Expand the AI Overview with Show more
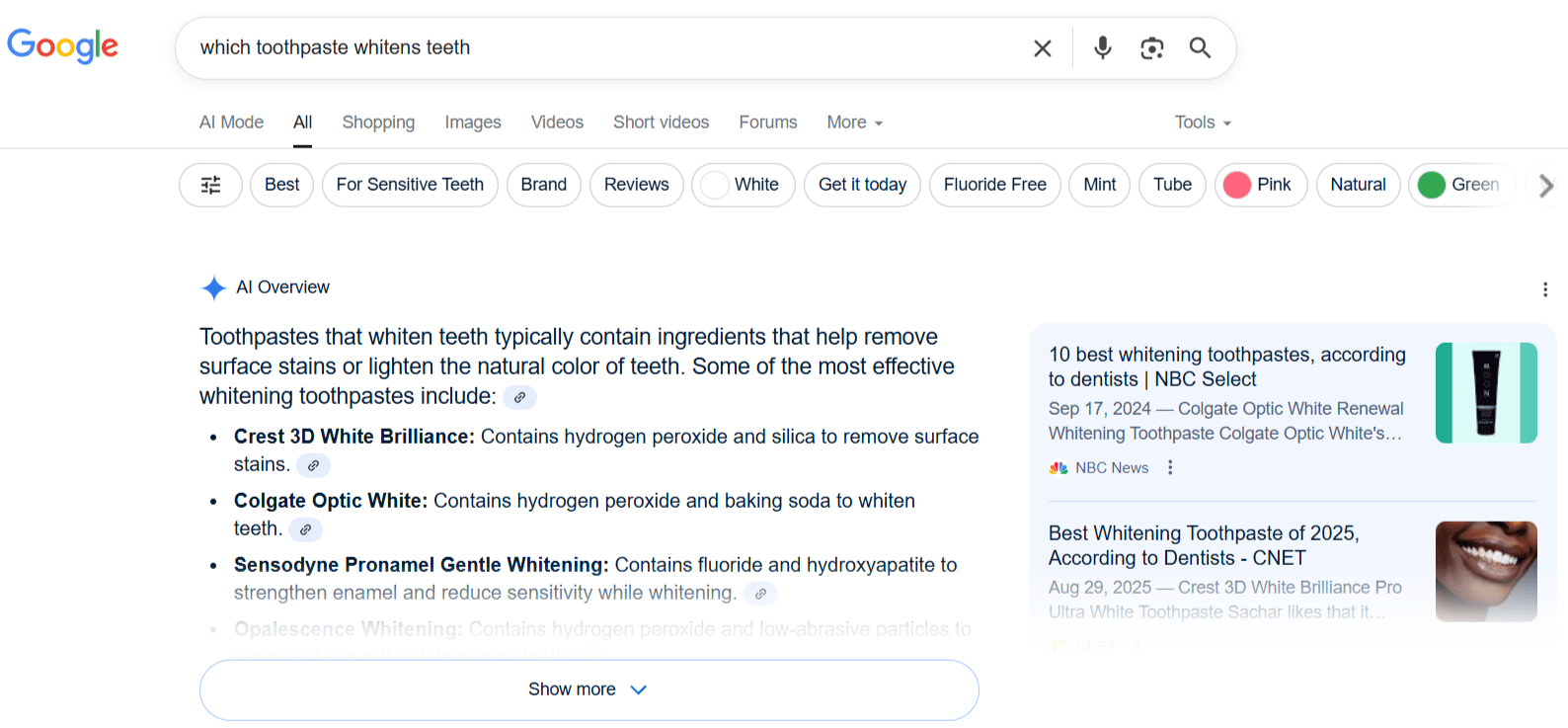1568x728 pixels. [x=588, y=689]
